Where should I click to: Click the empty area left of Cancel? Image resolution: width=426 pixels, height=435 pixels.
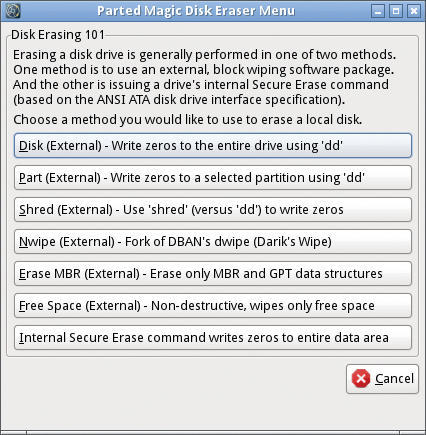tap(173, 379)
